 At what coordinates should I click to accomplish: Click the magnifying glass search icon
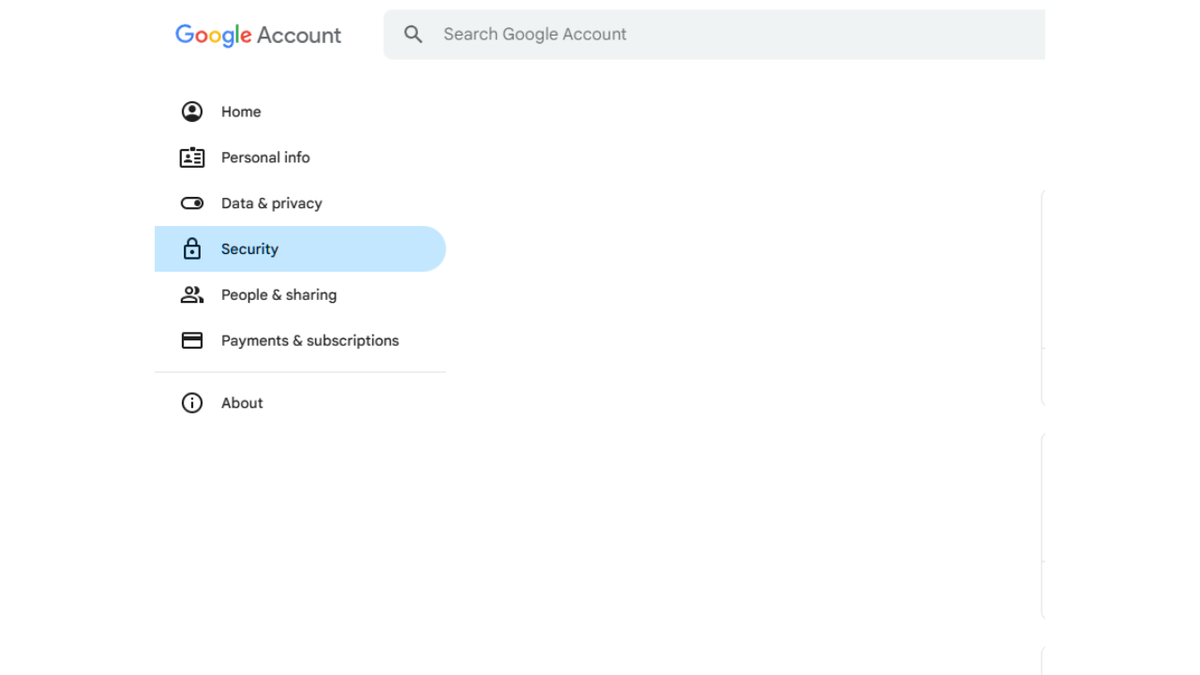pyautogui.click(x=413, y=34)
